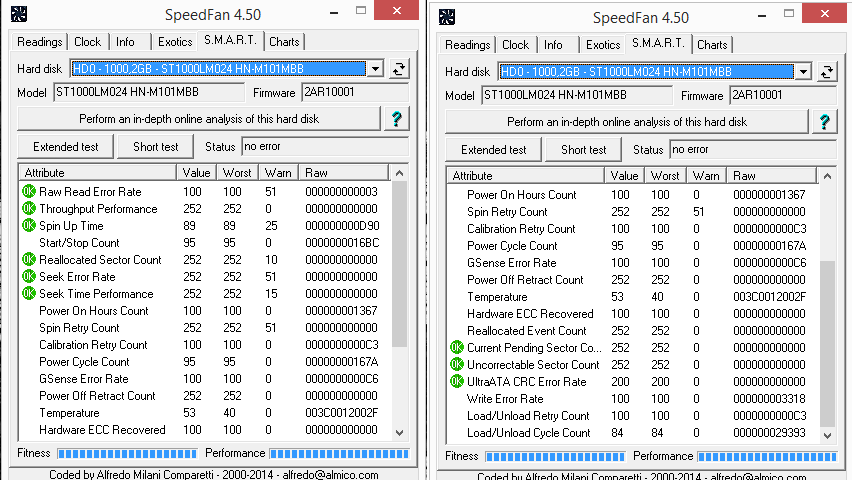Open the Hard disk dropdown in right window
This screenshot has height=480, width=852.
[x=804, y=72]
